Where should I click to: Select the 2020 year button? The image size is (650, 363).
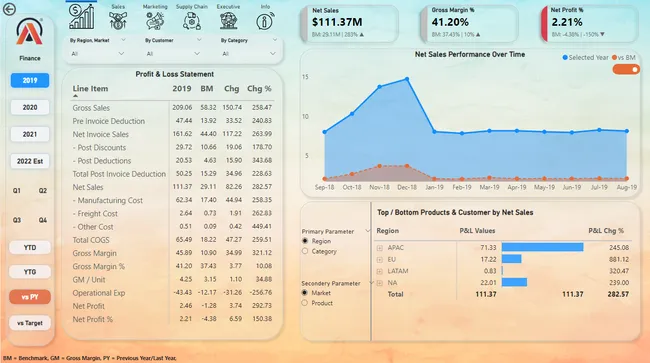tap(30, 107)
